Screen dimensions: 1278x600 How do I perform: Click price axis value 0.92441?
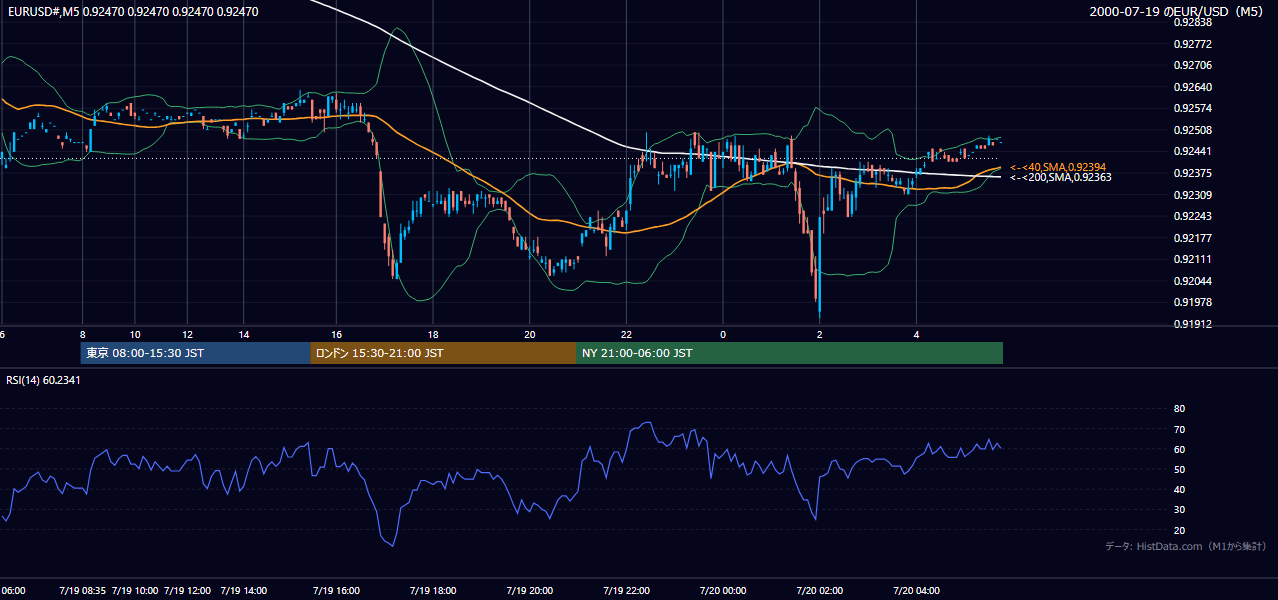pos(1194,151)
